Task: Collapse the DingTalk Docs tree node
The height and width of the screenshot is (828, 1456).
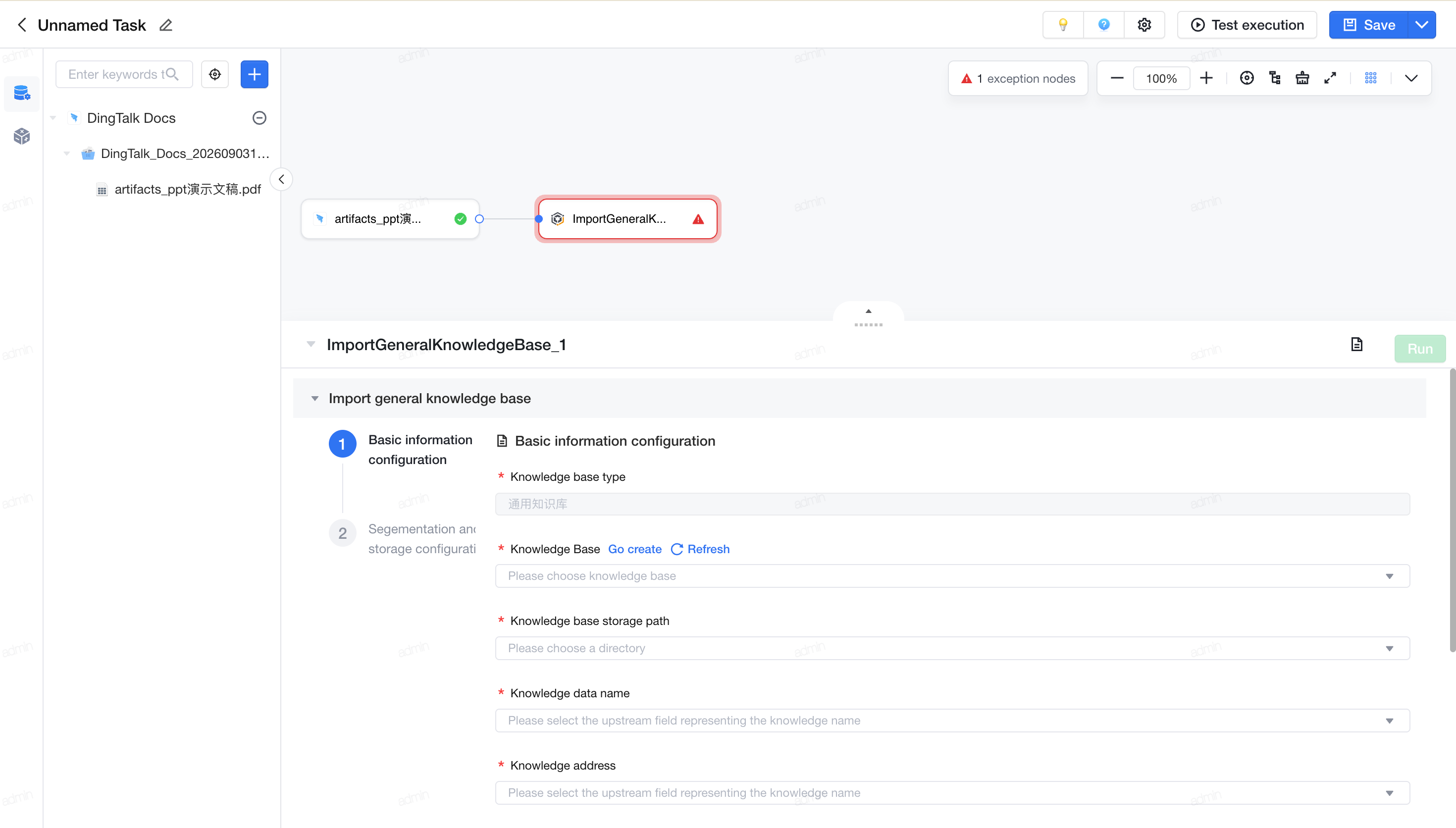Action: [53, 118]
